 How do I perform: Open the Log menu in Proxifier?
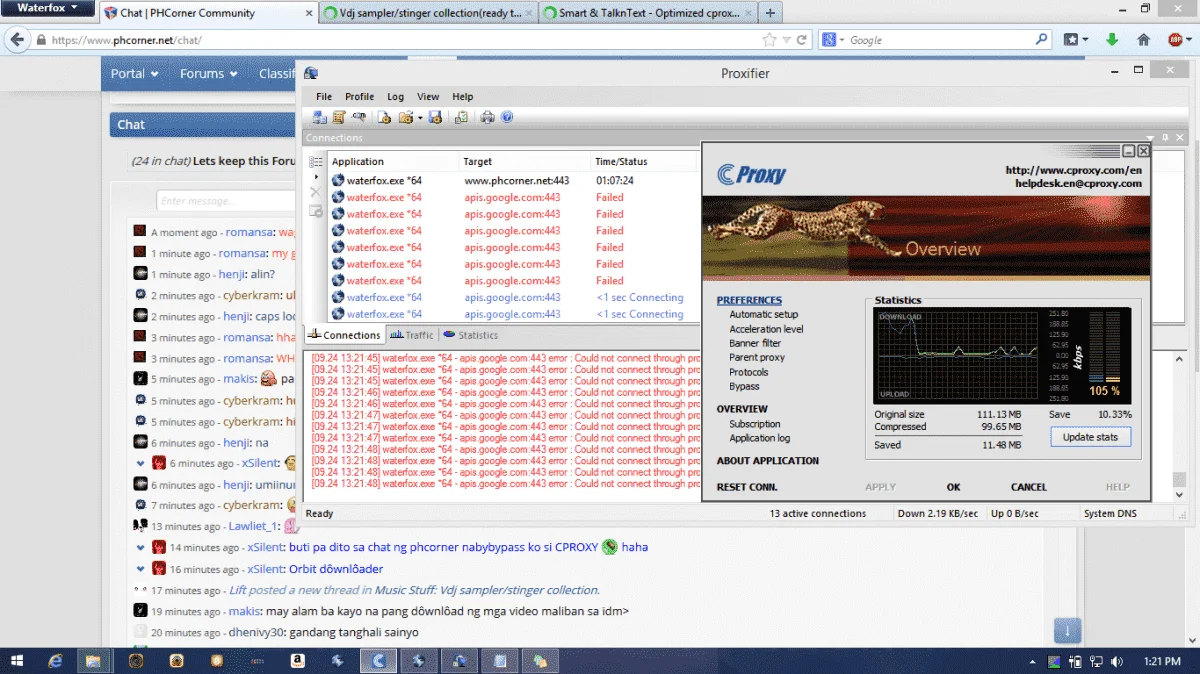396,97
